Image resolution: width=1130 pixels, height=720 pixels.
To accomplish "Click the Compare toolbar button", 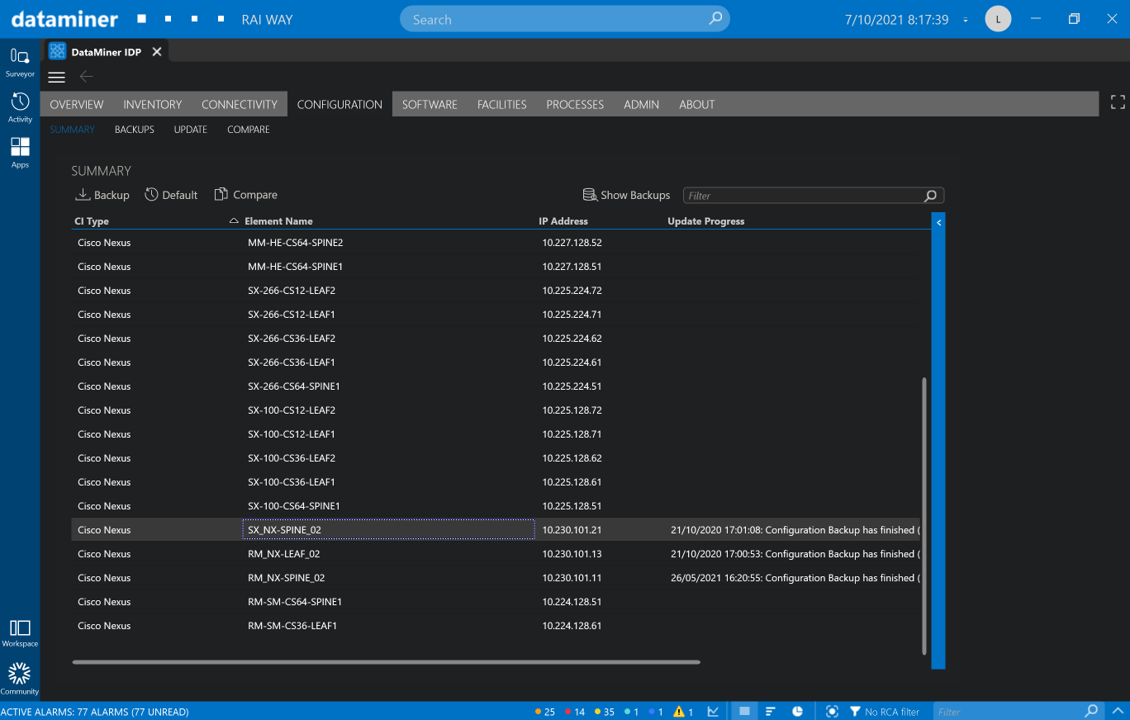I will click(246, 195).
